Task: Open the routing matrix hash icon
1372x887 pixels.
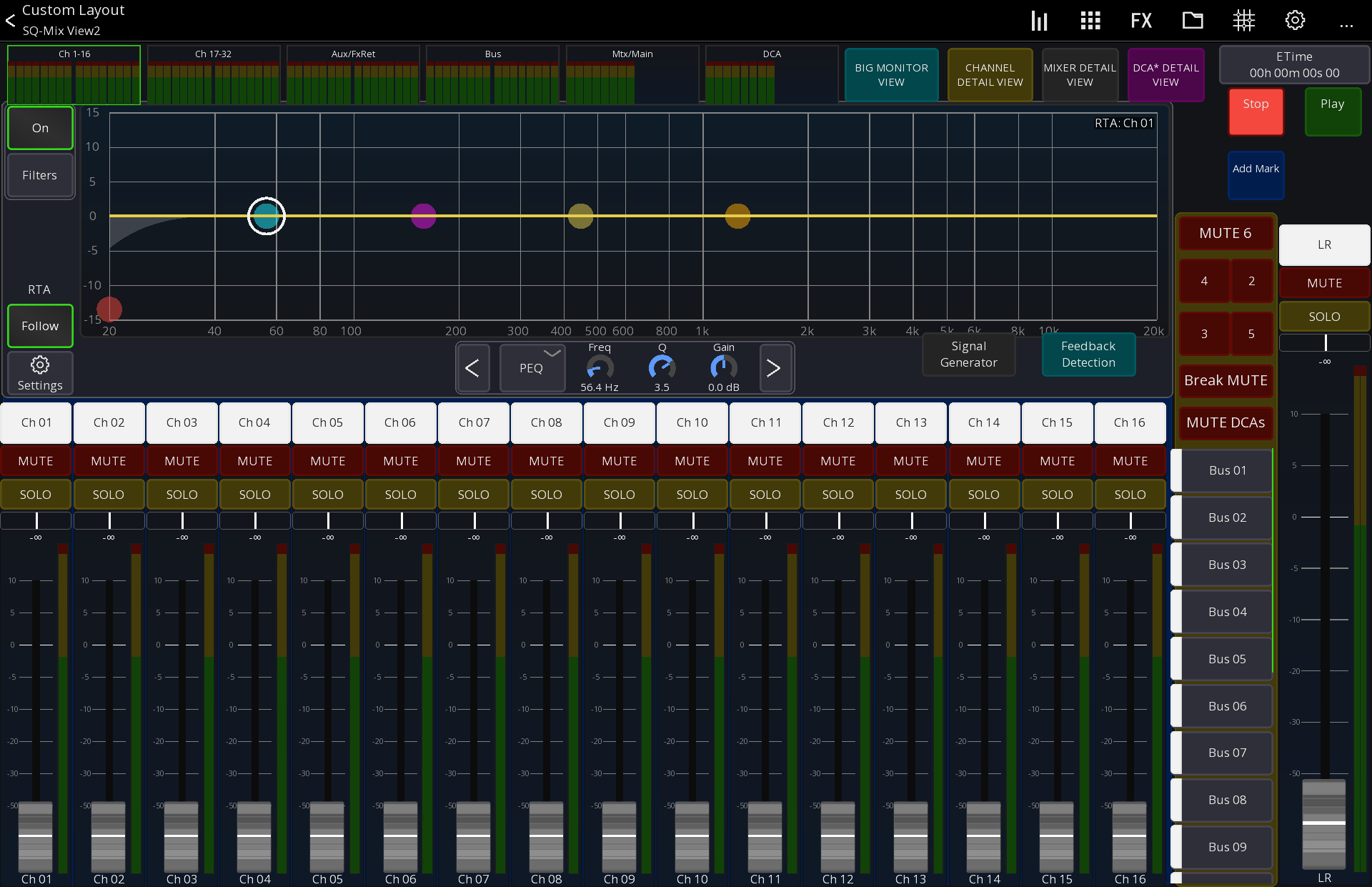Action: (x=1243, y=21)
